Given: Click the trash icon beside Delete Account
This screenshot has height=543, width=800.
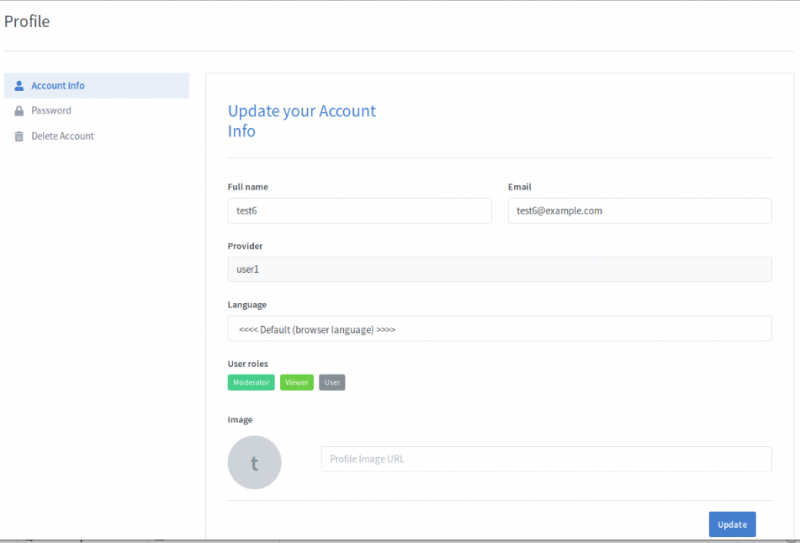Looking at the screenshot, I should (19, 136).
